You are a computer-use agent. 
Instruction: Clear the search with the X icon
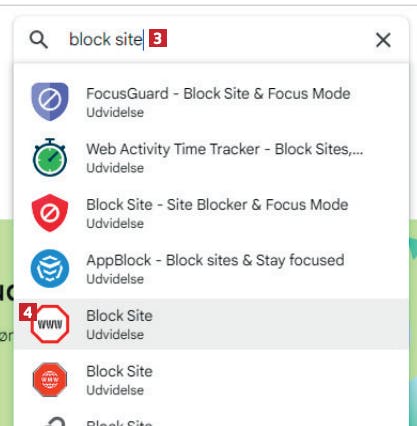point(383,40)
